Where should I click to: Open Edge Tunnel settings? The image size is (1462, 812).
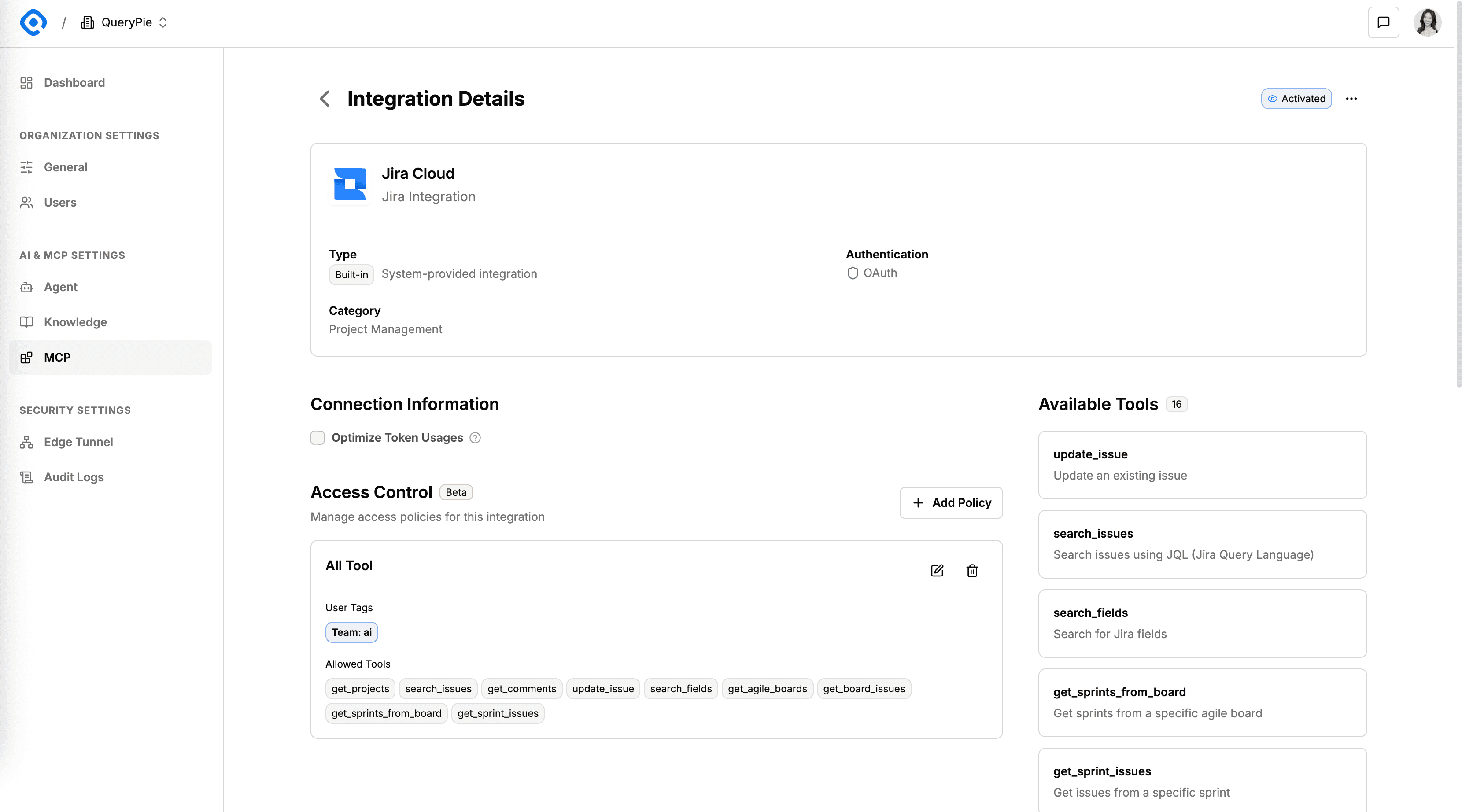pos(78,442)
